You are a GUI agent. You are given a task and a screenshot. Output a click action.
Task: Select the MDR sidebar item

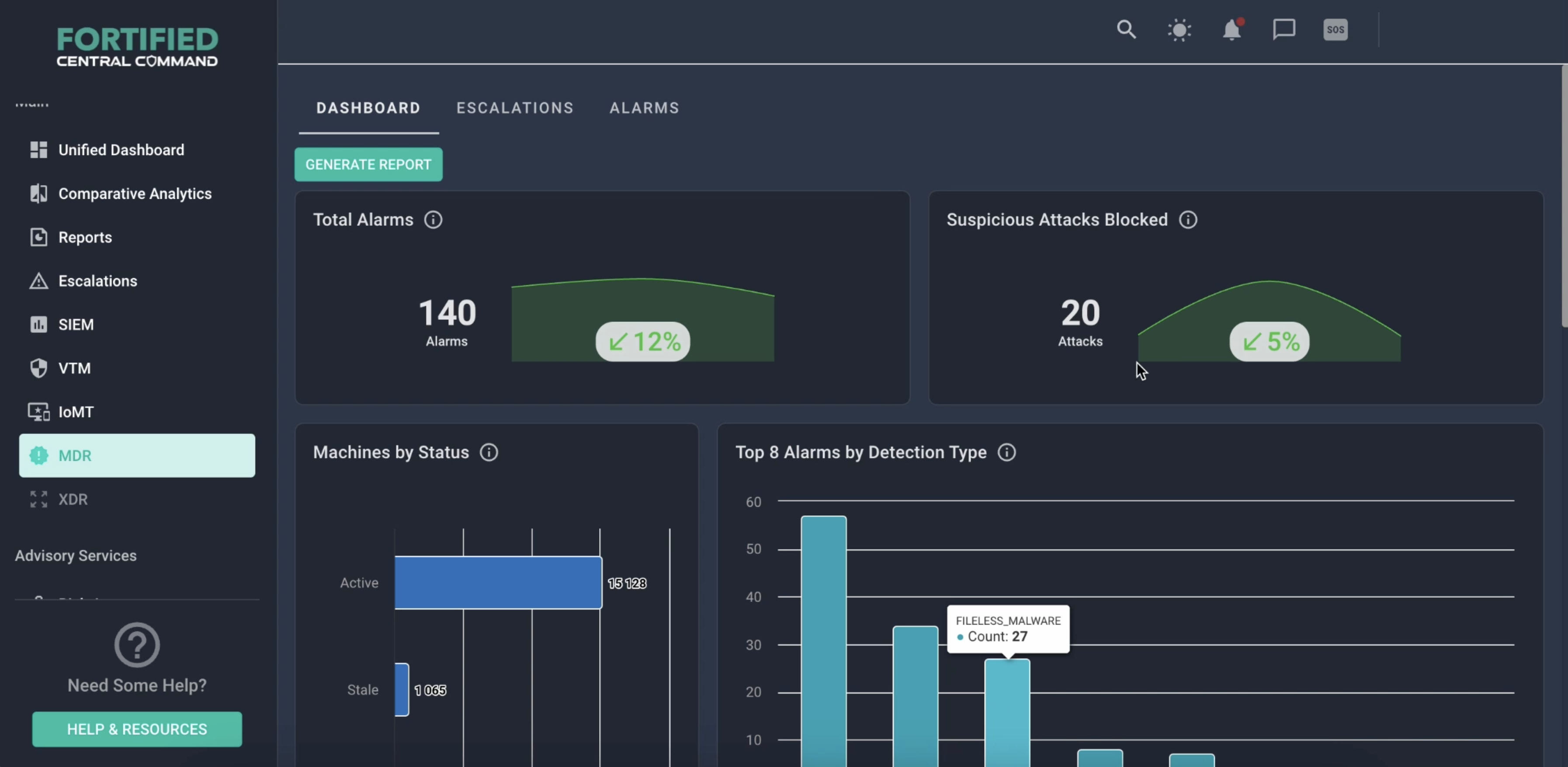tap(137, 456)
